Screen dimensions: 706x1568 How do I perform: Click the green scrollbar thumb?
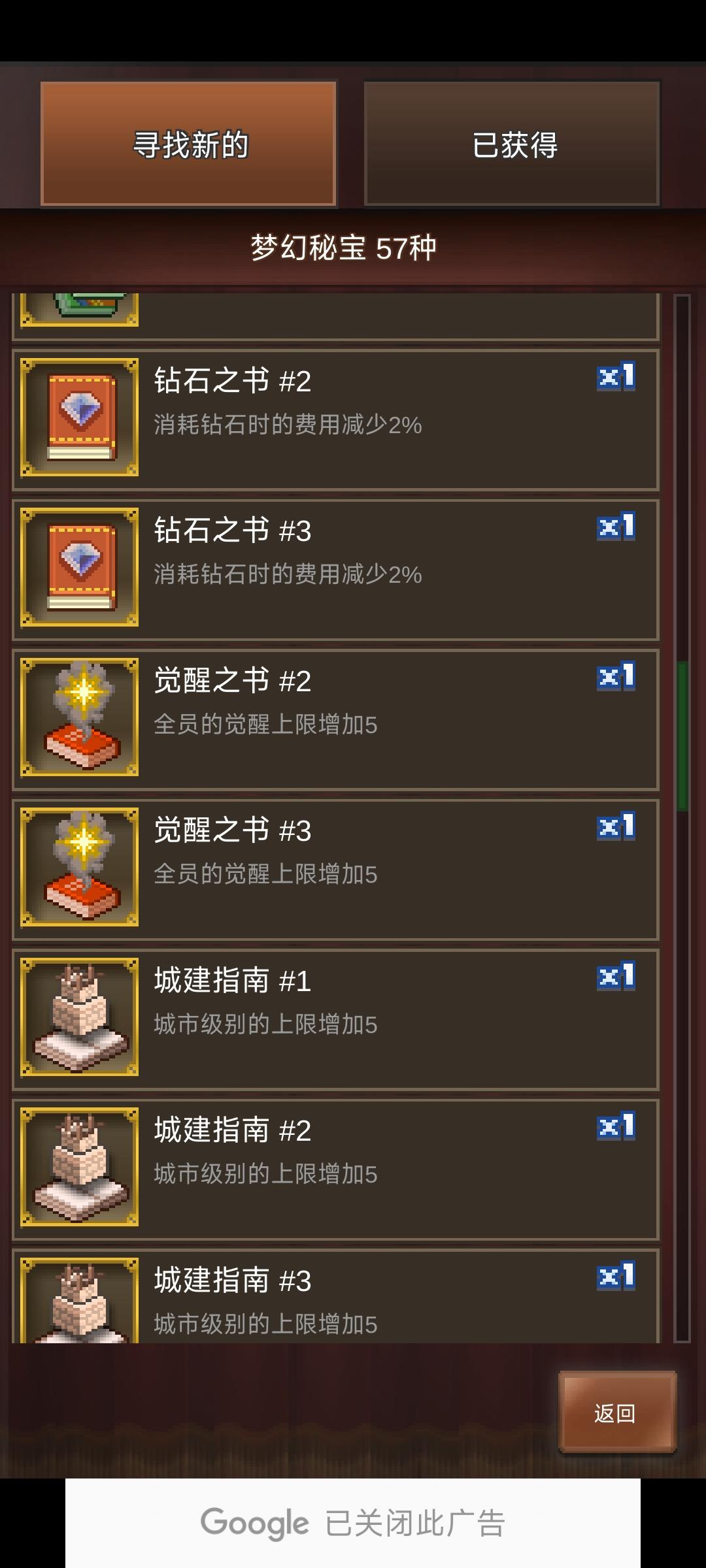point(682,736)
